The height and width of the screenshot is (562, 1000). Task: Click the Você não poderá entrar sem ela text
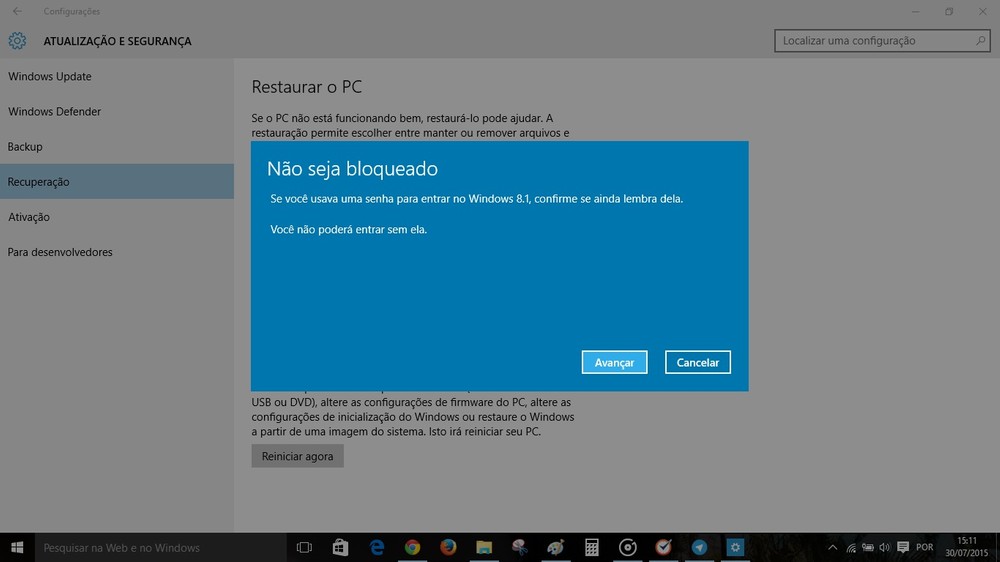pos(348,230)
